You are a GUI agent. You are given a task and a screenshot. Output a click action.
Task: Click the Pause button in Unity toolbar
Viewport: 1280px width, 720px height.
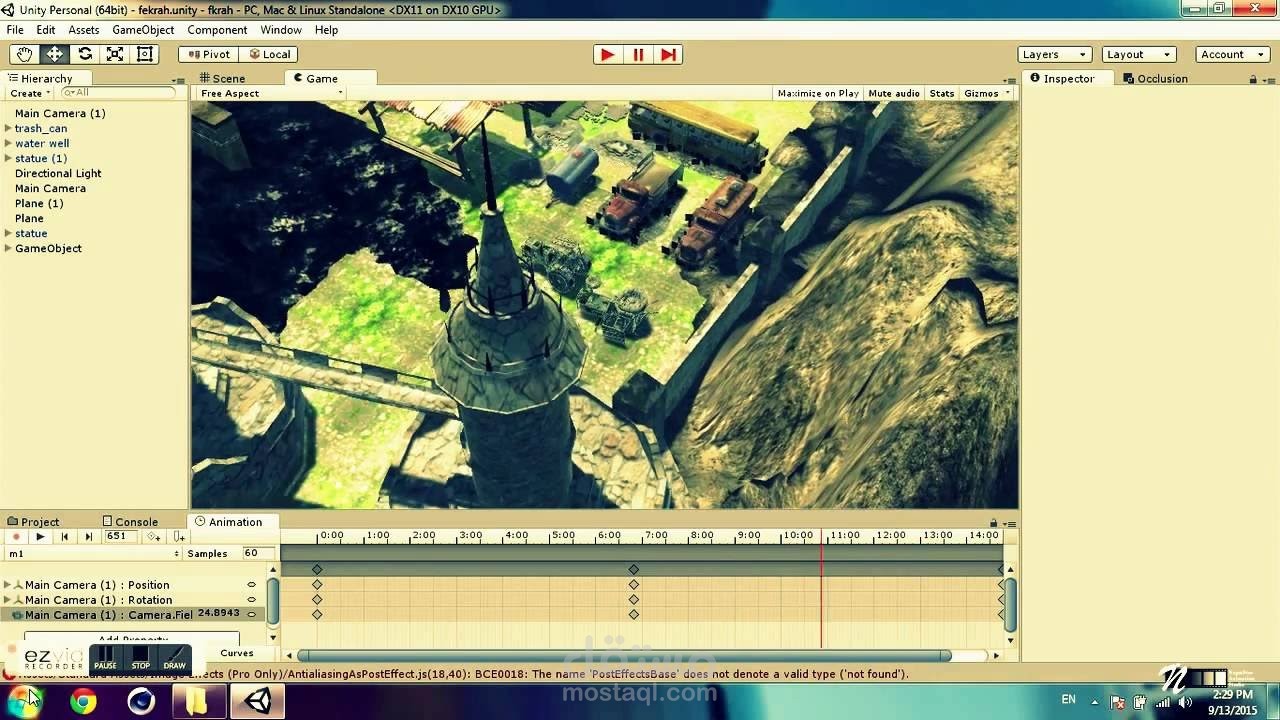638,54
